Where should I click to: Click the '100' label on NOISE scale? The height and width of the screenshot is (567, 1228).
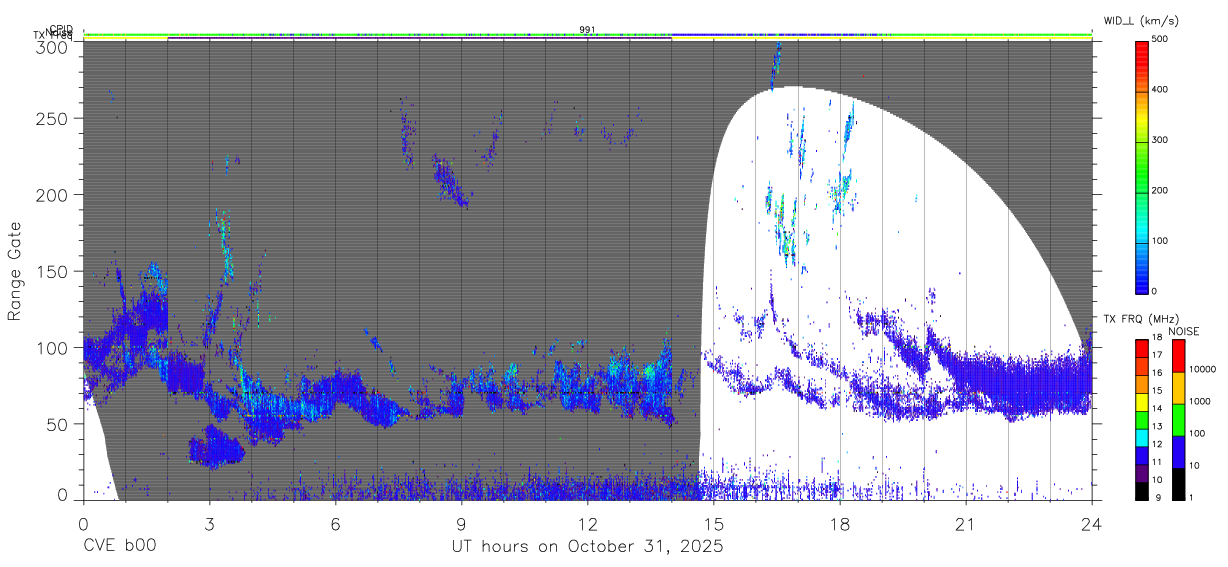pyautogui.click(x=1196, y=433)
